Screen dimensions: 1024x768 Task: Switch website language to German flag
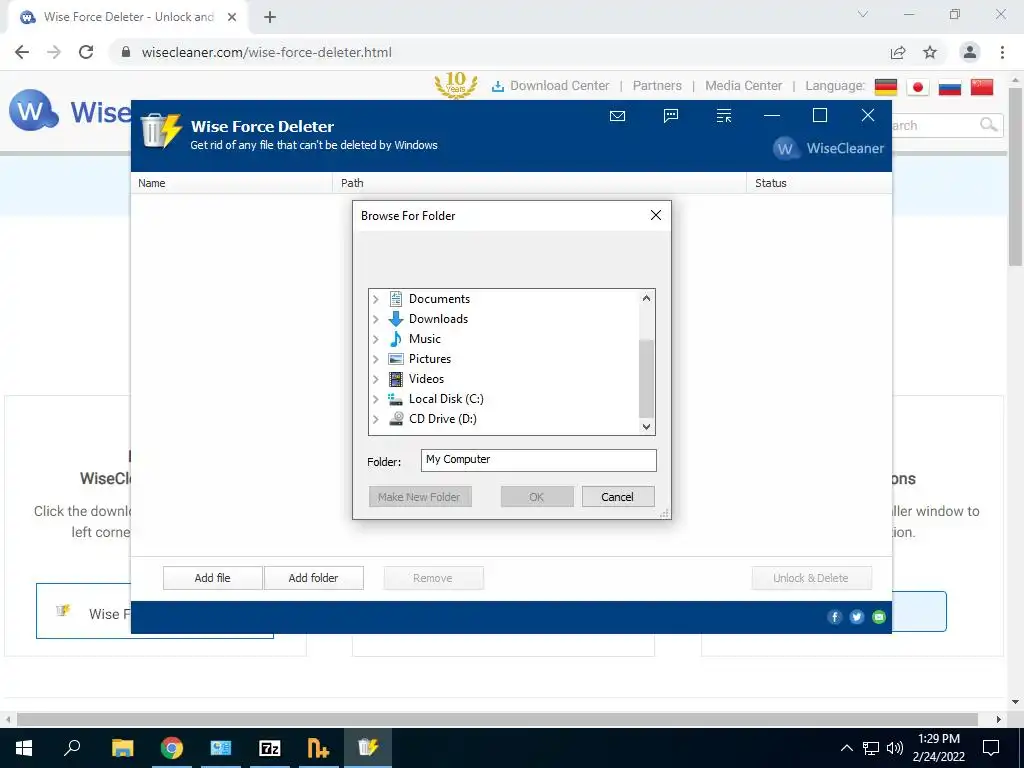[x=886, y=87]
